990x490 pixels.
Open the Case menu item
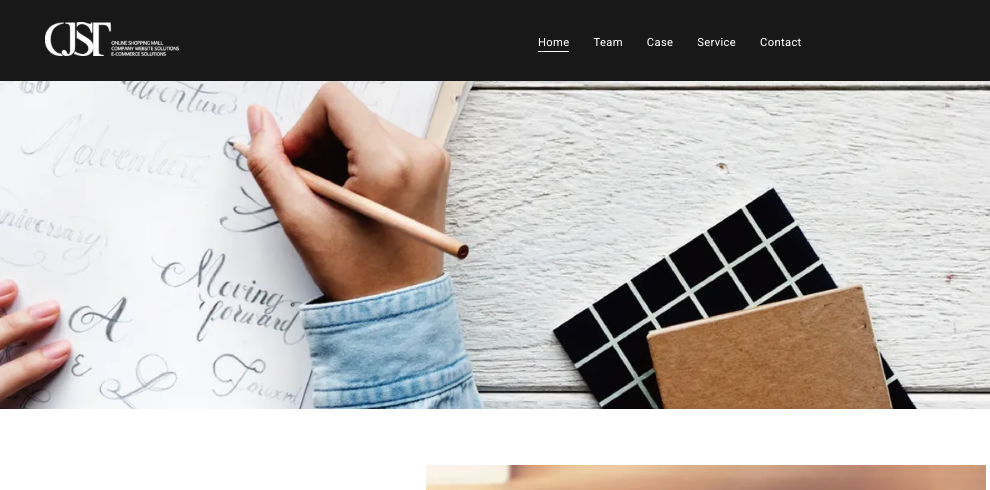pyautogui.click(x=659, y=42)
